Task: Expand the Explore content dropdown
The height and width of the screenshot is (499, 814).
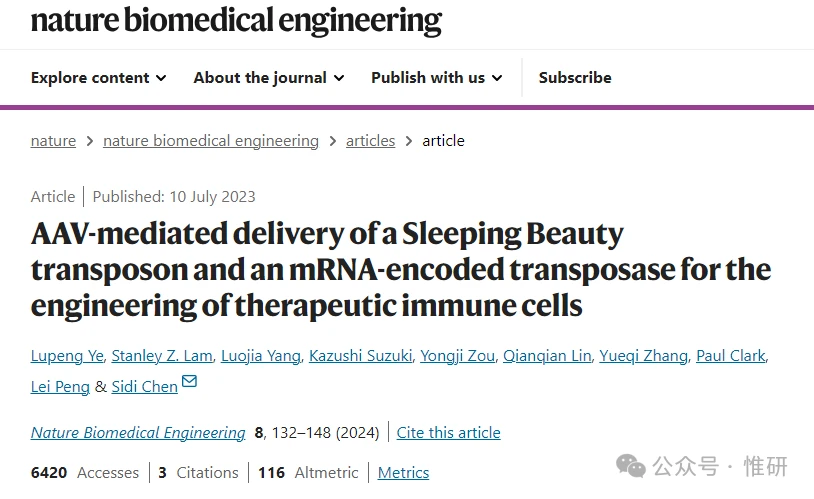Action: [98, 77]
